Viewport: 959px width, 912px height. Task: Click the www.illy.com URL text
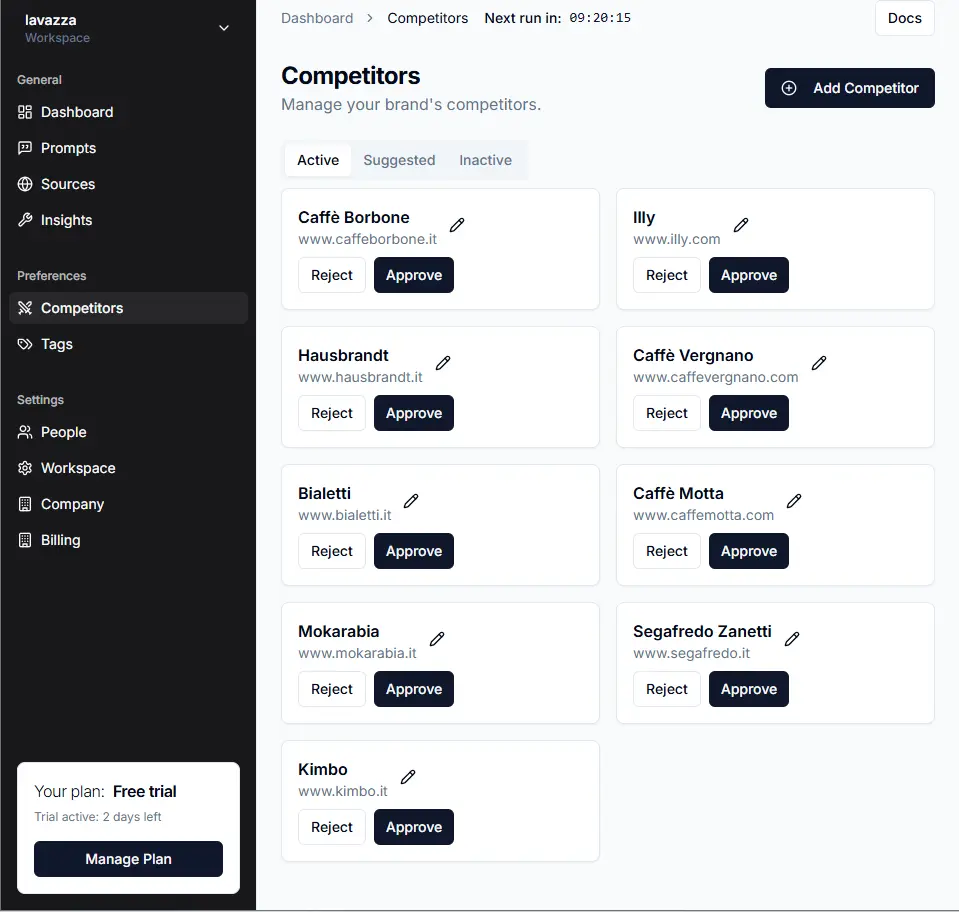677,239
